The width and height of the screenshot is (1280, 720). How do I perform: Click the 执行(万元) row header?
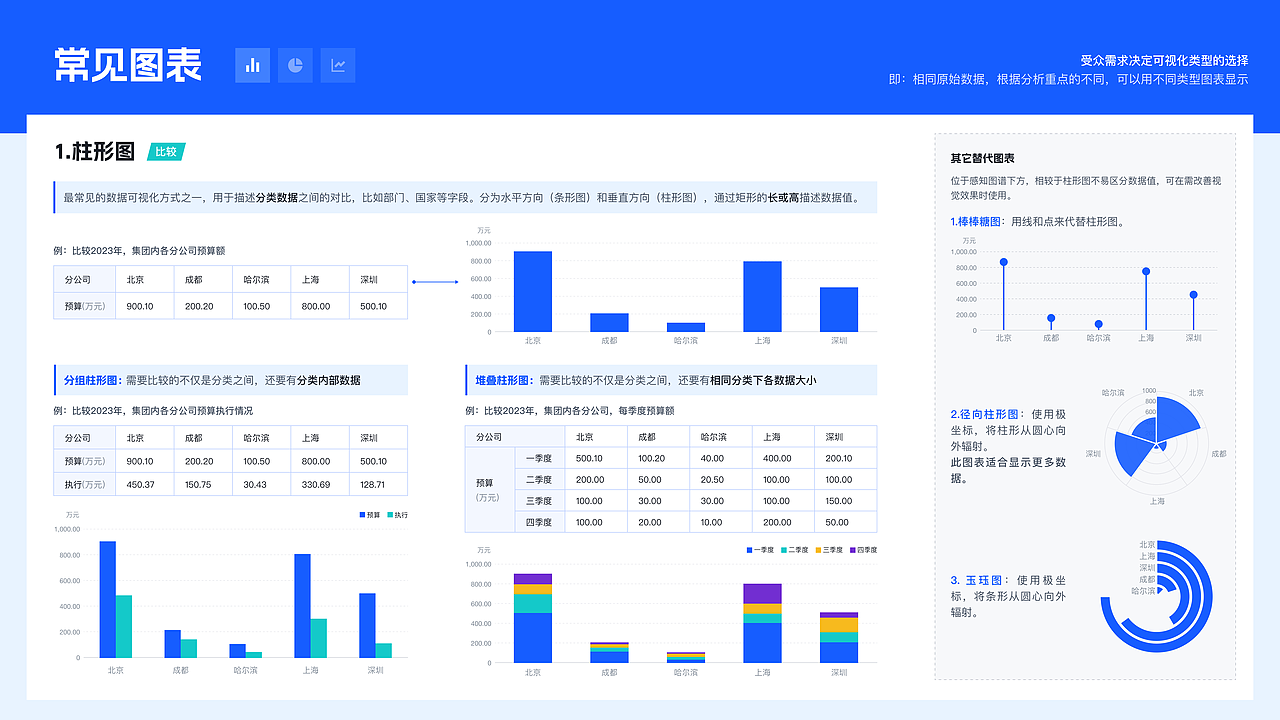[x=84, y=484]
